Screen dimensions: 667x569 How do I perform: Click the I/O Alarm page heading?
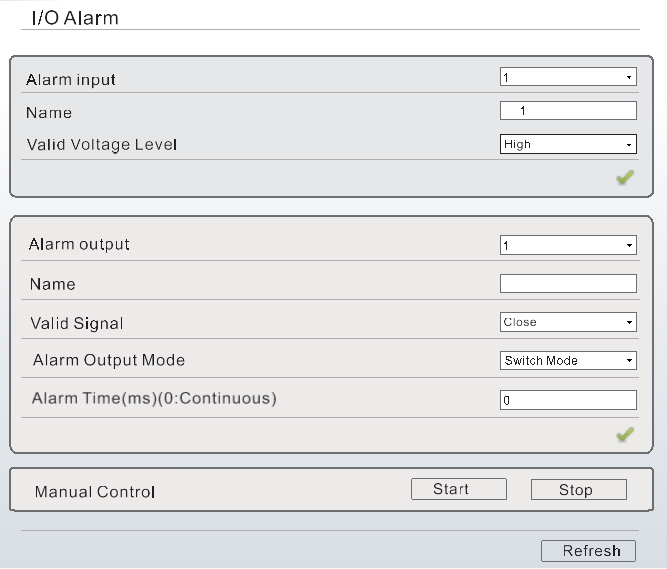coord(75,17)
